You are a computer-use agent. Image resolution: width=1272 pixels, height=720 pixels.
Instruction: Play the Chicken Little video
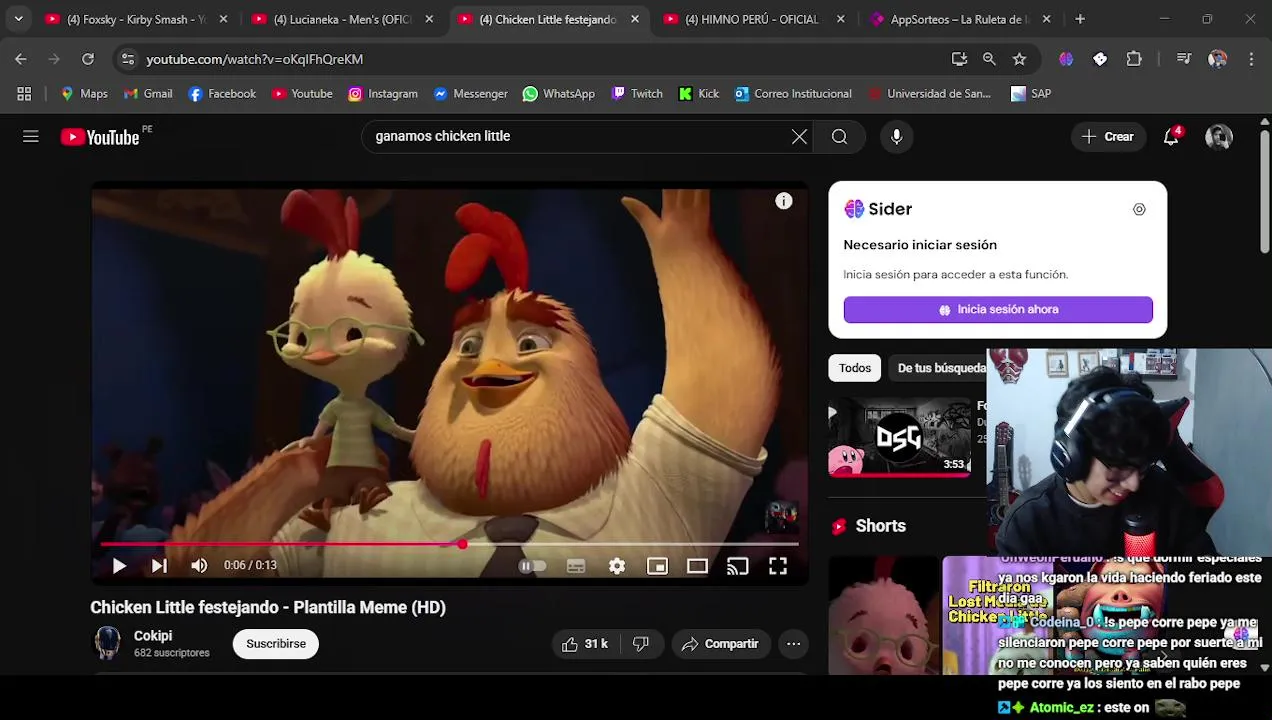click(119, 566)
